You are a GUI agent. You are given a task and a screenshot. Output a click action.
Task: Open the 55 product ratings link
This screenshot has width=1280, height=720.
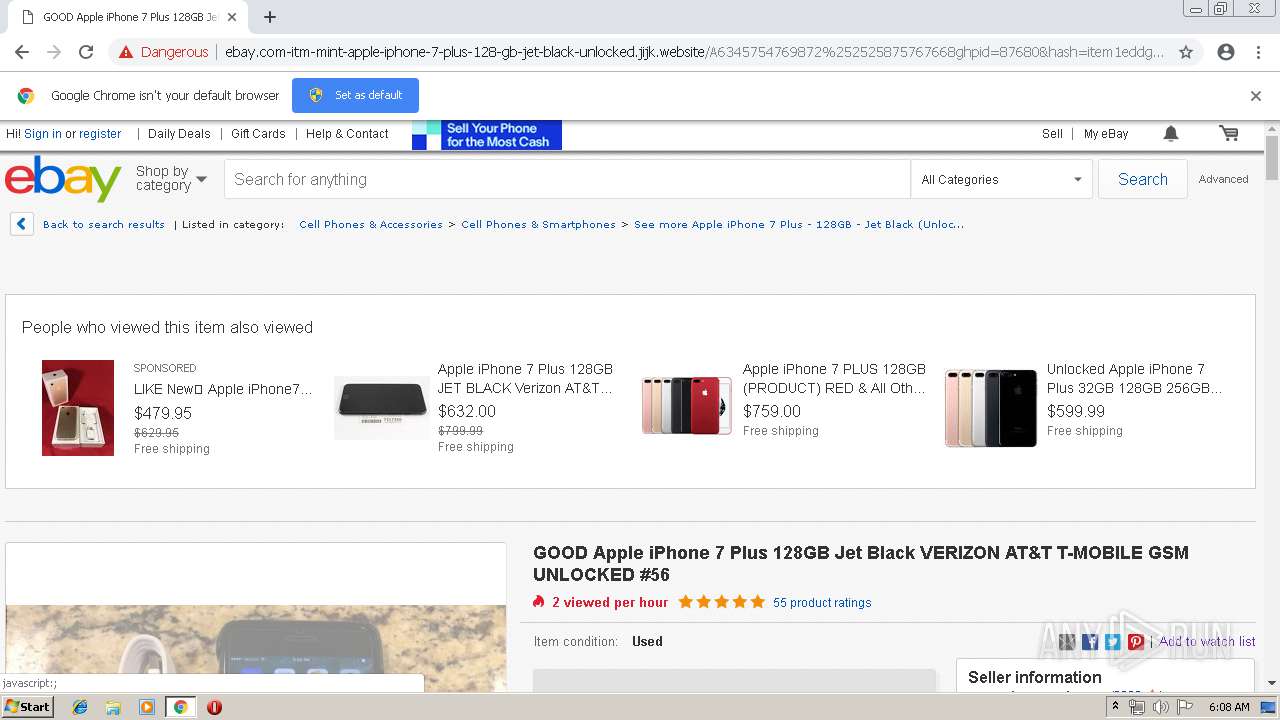(822, 602)
